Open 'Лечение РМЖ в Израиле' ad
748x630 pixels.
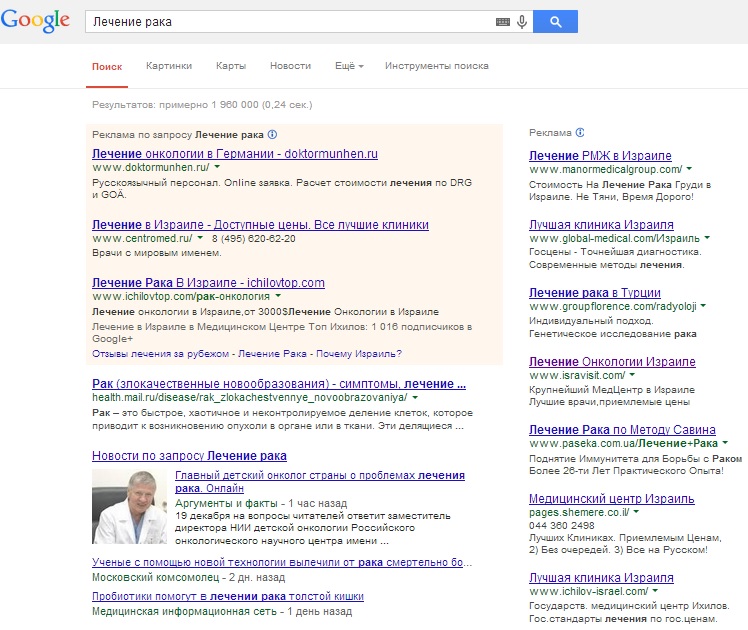600,155
